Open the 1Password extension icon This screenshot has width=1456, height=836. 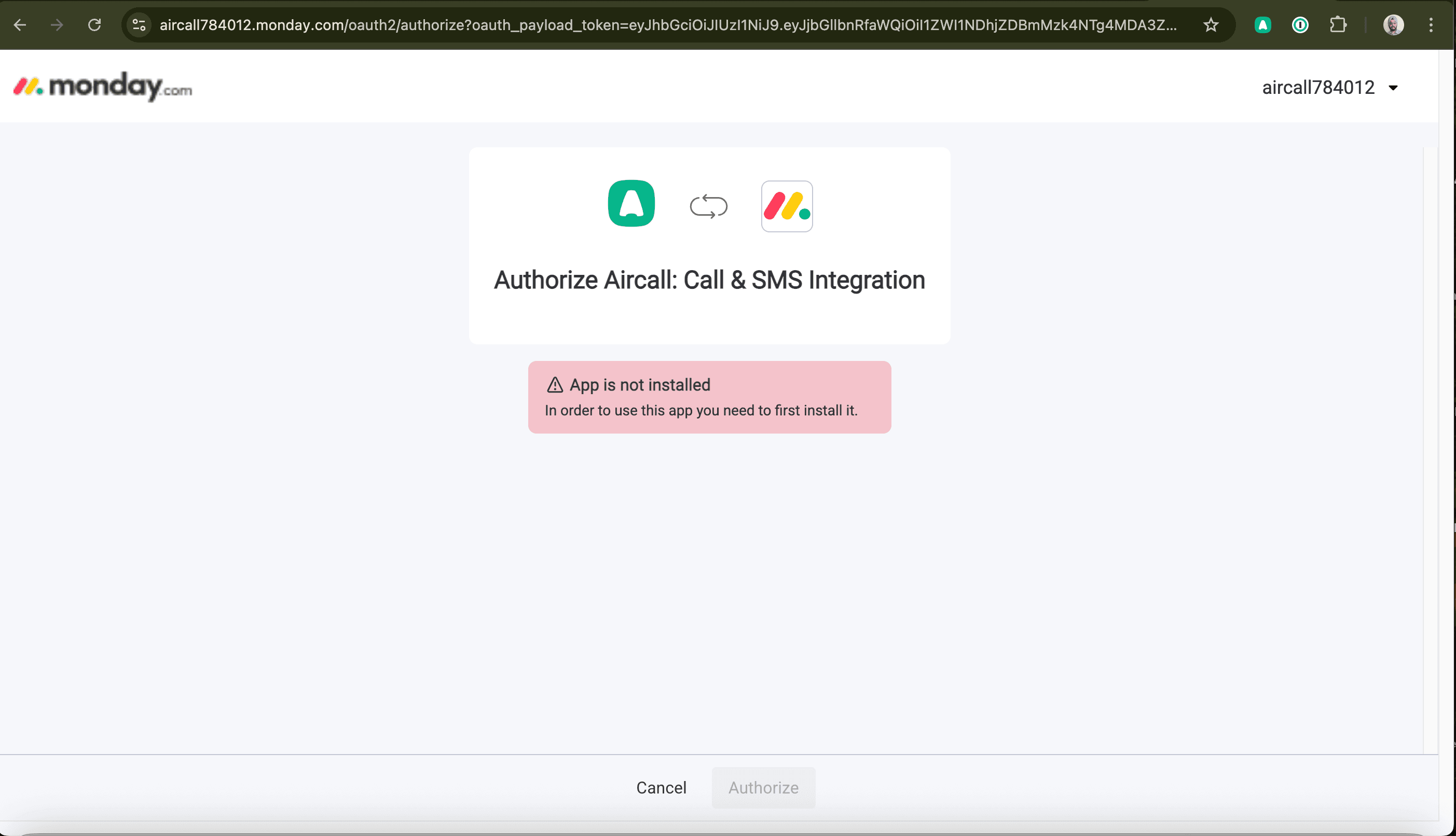point(1300,25)
